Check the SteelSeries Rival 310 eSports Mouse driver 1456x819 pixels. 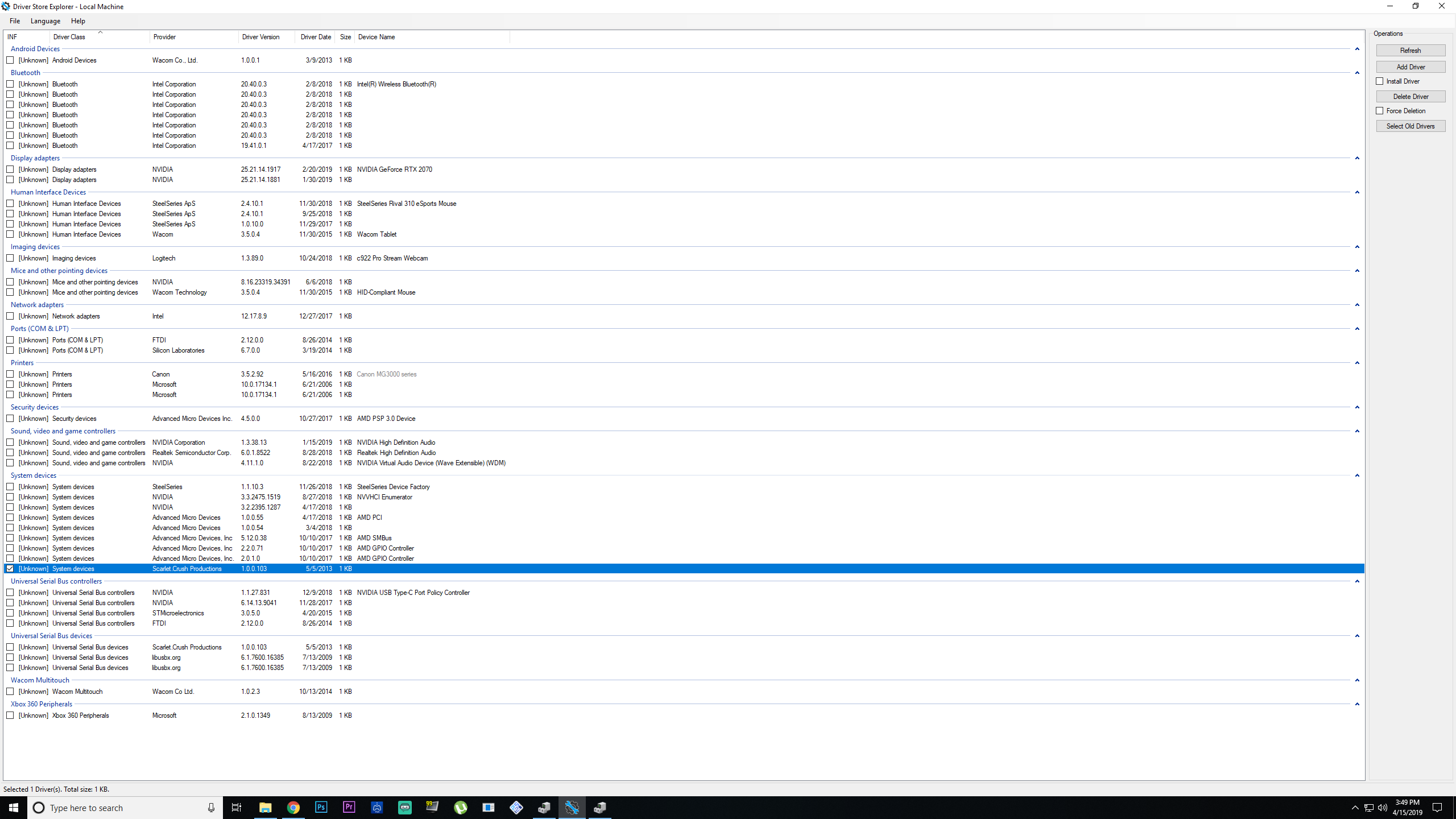[10, 204]
